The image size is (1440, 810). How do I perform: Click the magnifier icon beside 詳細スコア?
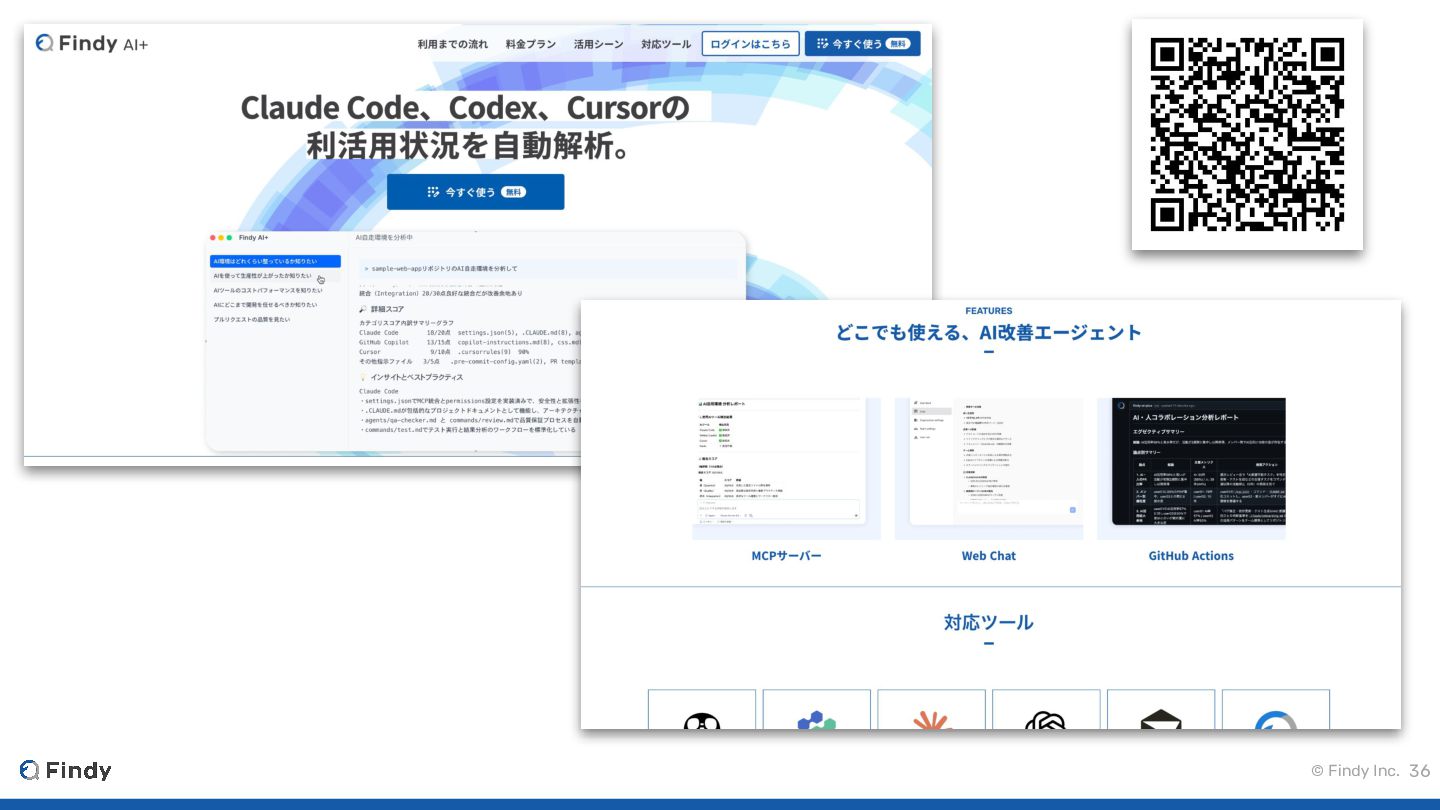(x=364, y=310)
